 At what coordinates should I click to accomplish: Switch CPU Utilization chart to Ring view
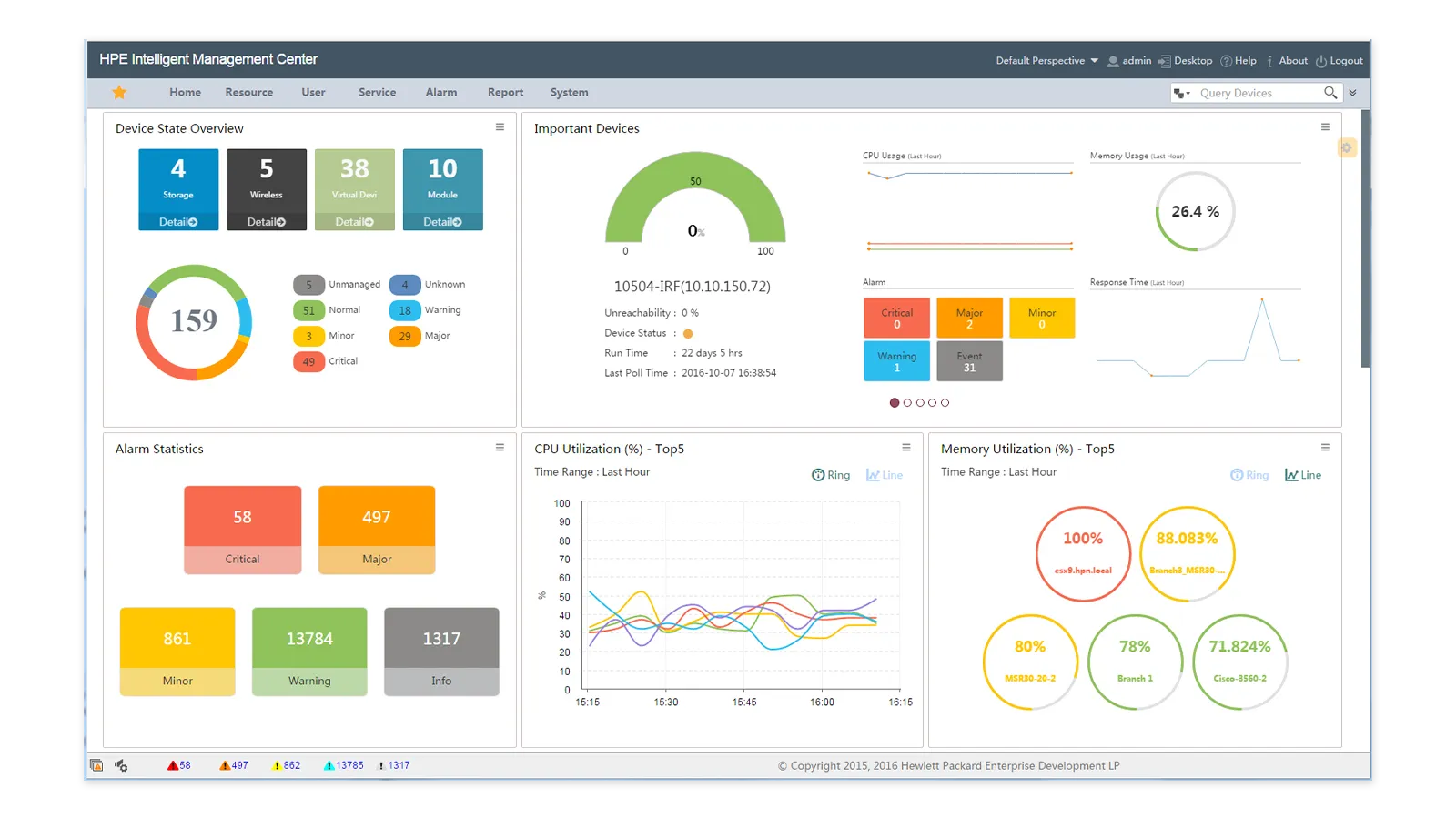831,475
